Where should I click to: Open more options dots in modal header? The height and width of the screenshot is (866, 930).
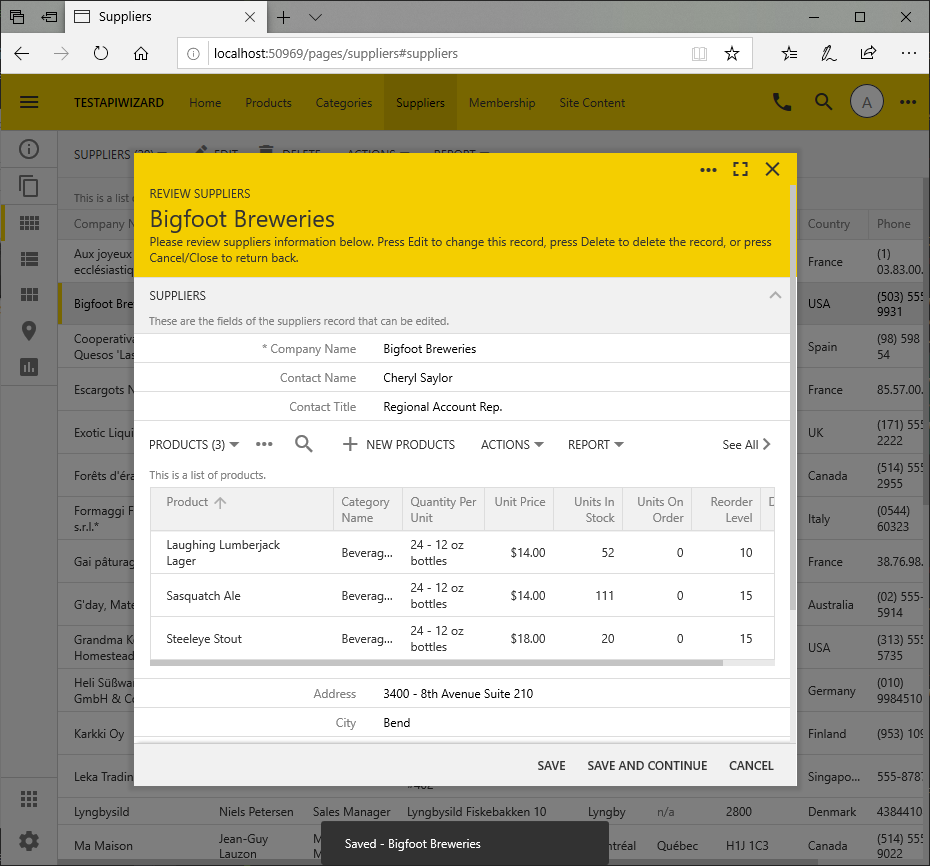tap(708, 170)
